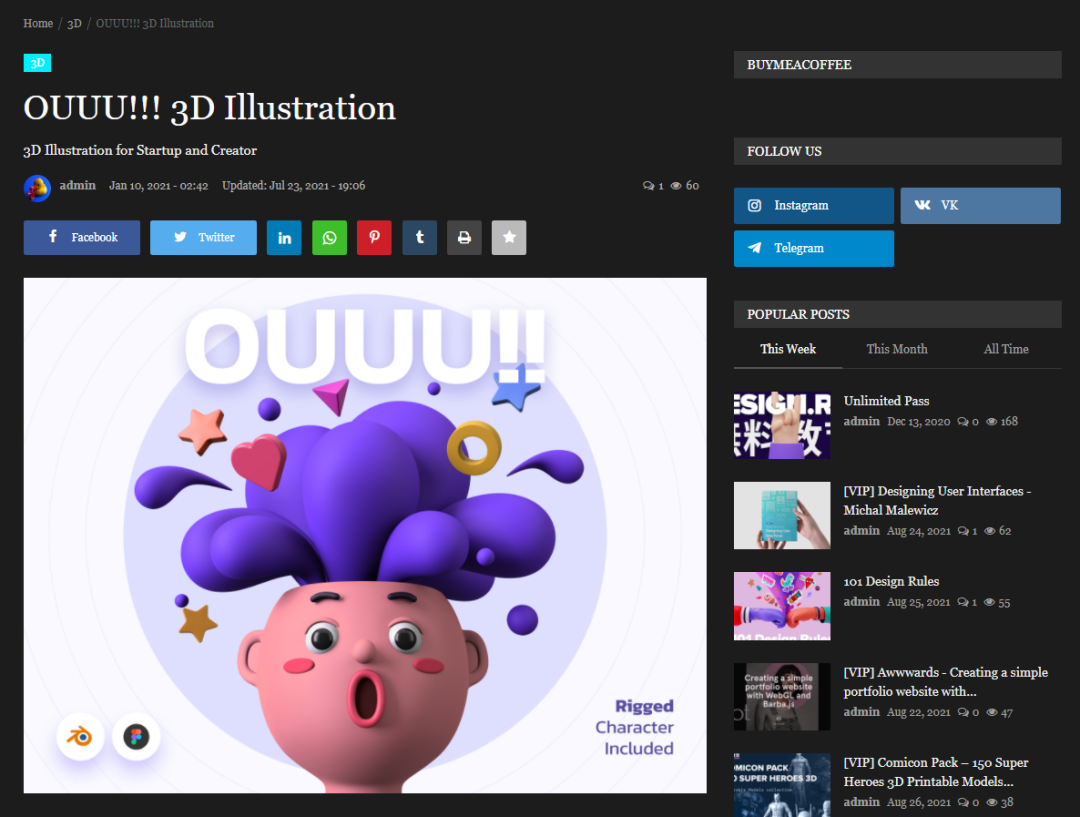Open the Unlimited Pass post
The width and height of the screenshot is (1080, 817).
[886, 401]
